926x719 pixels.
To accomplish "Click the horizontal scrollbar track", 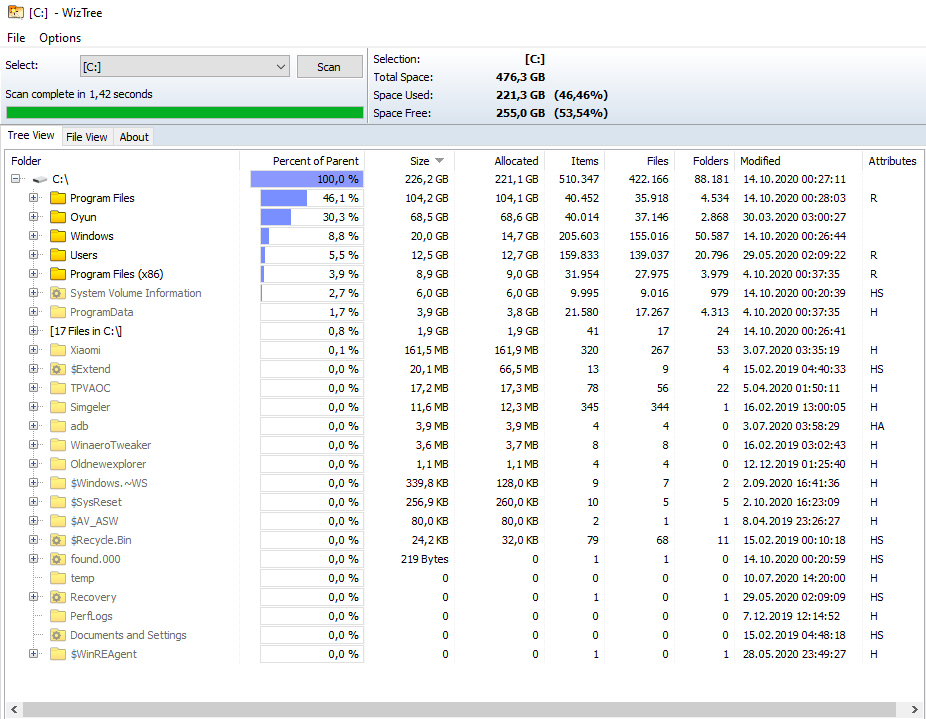I will point(459,709).
